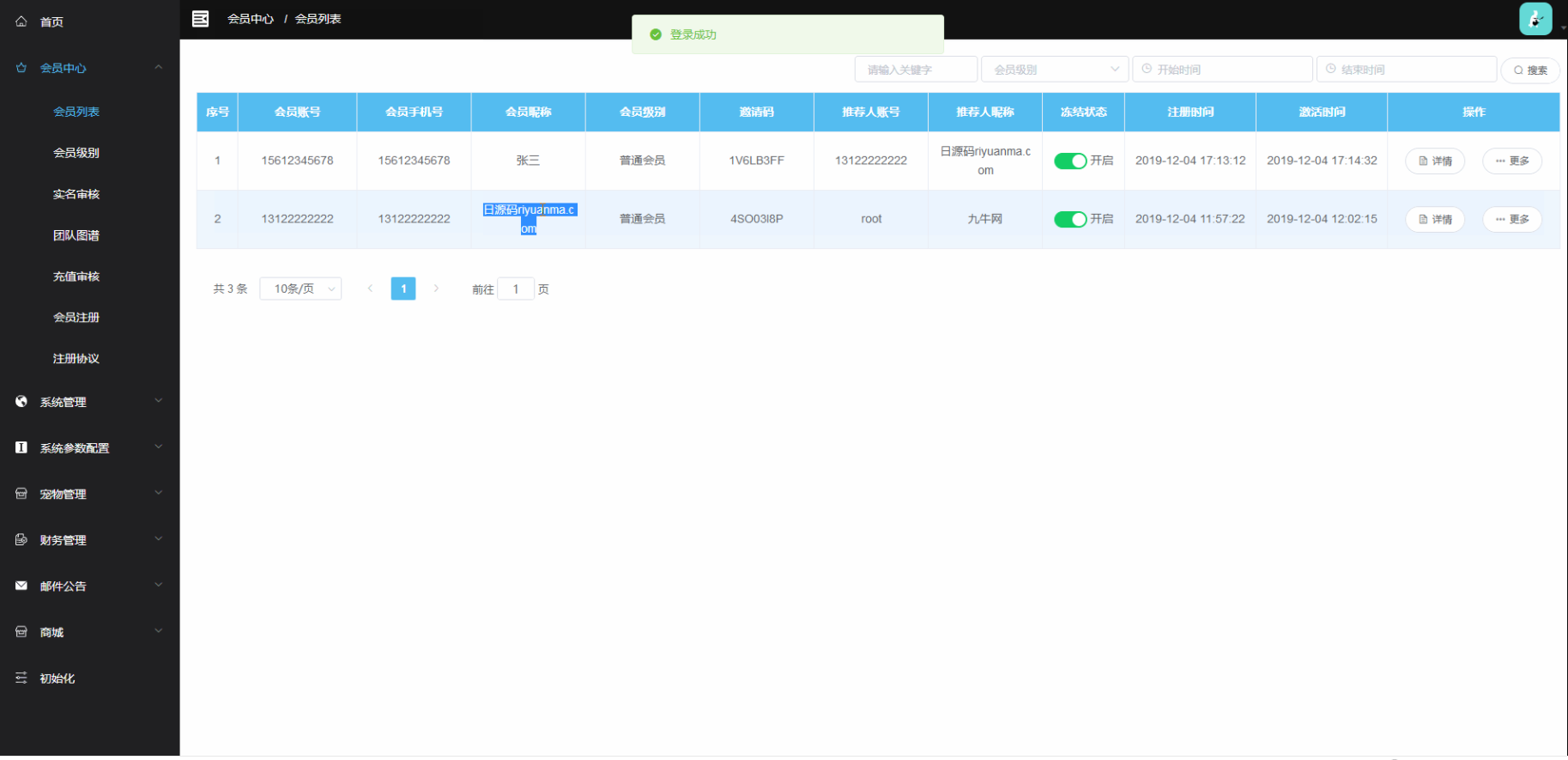Expand the 系统管理 menu chevron
Viewport: 1568px width, 760px height.
[x=159, y=400]
